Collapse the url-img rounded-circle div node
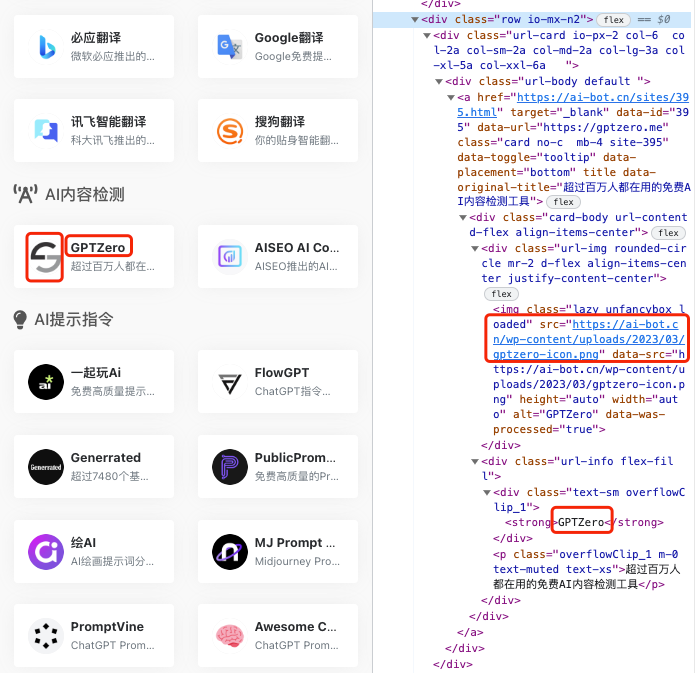 (475, 249)
